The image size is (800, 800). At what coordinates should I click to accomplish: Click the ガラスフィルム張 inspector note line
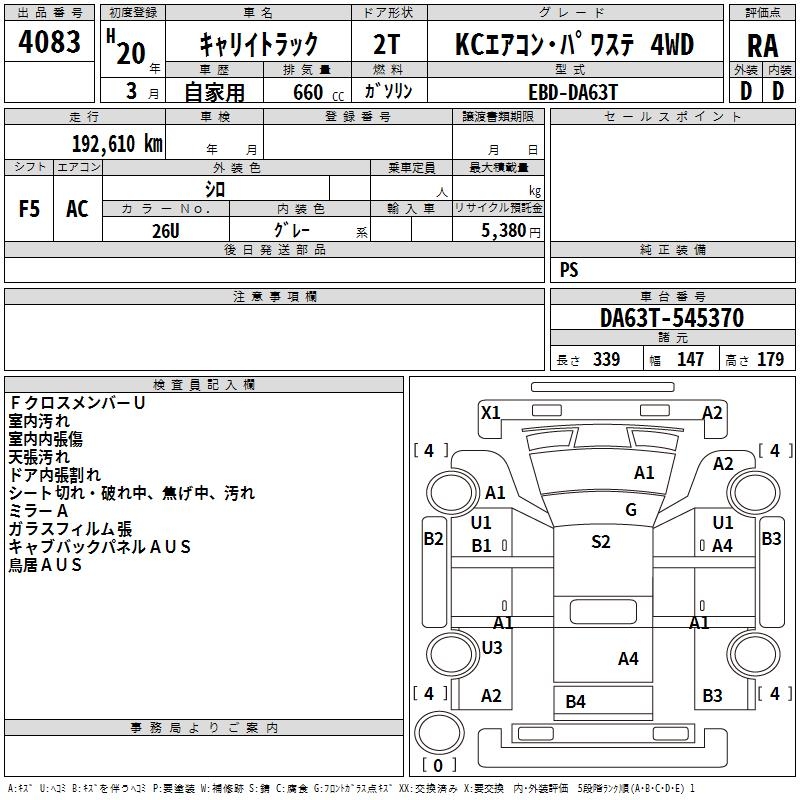click(x=70, y=529)
